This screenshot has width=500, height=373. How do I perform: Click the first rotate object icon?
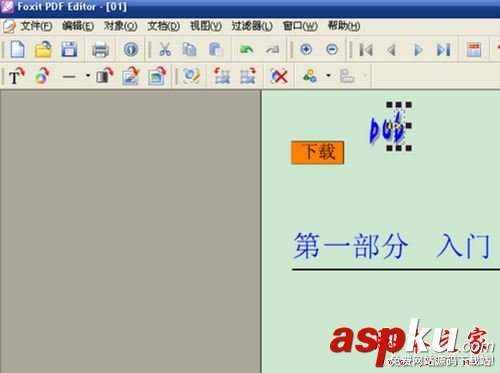pyautogui.click(x=222, y=76)
